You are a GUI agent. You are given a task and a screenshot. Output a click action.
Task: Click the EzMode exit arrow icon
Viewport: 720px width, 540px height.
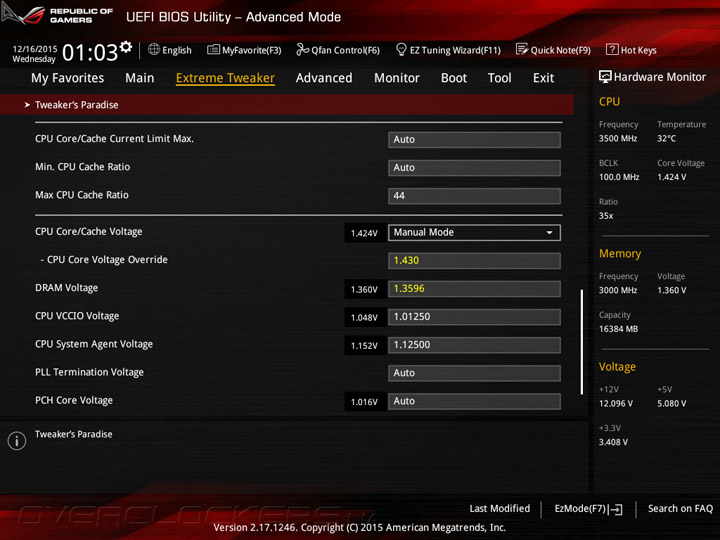click(617, 509)
